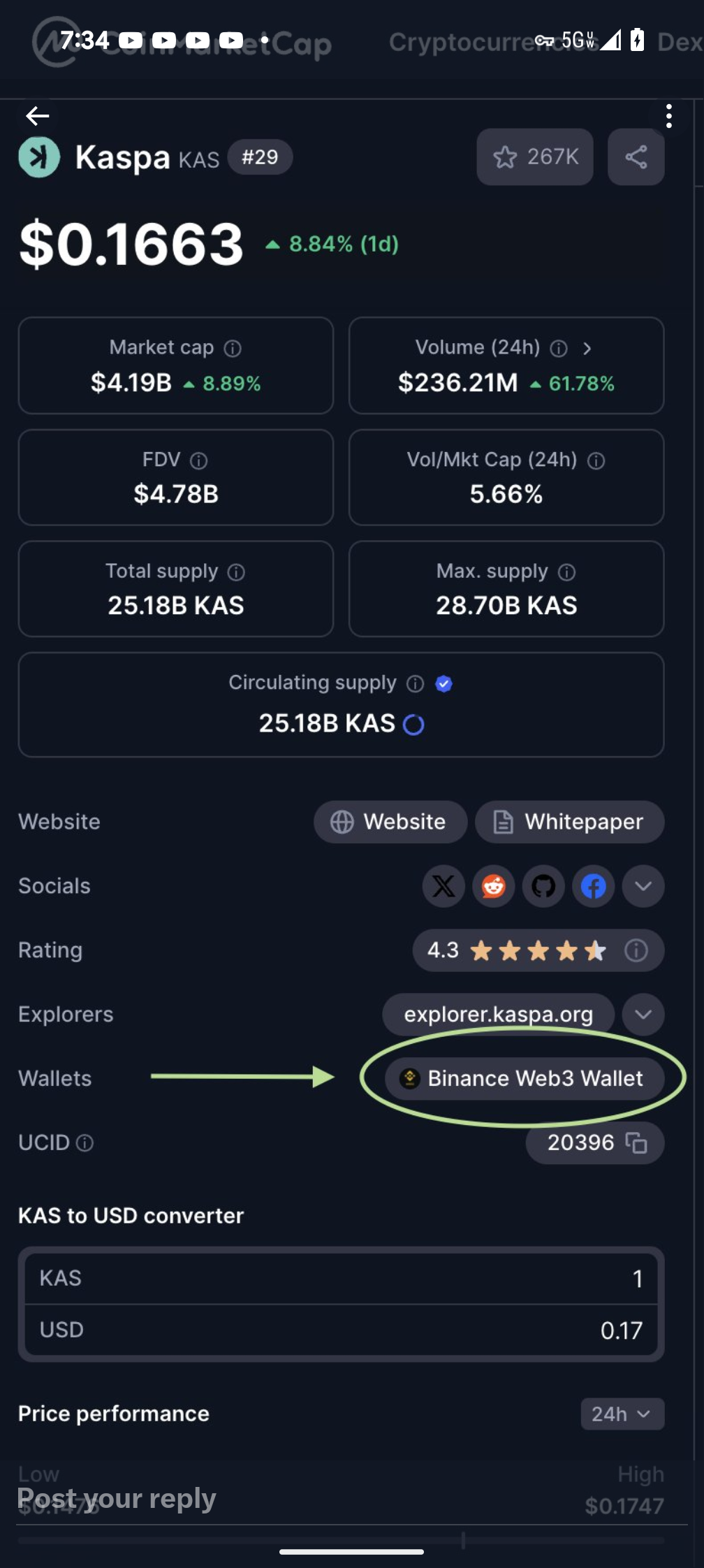Open the Kaspa Whitepaper

[569, 822]
